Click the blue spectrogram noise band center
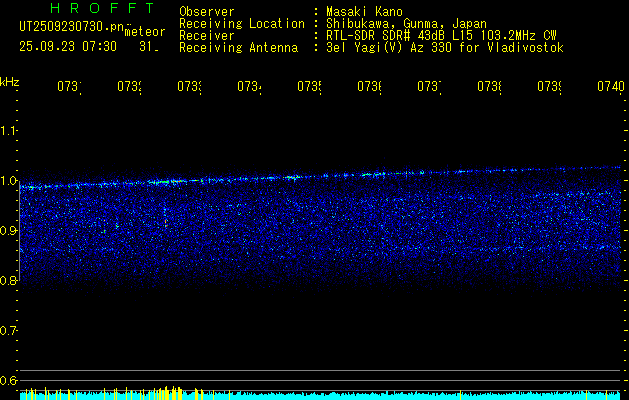Image resolution: width=629 pixels, height=400 pixels. [320, 228]
